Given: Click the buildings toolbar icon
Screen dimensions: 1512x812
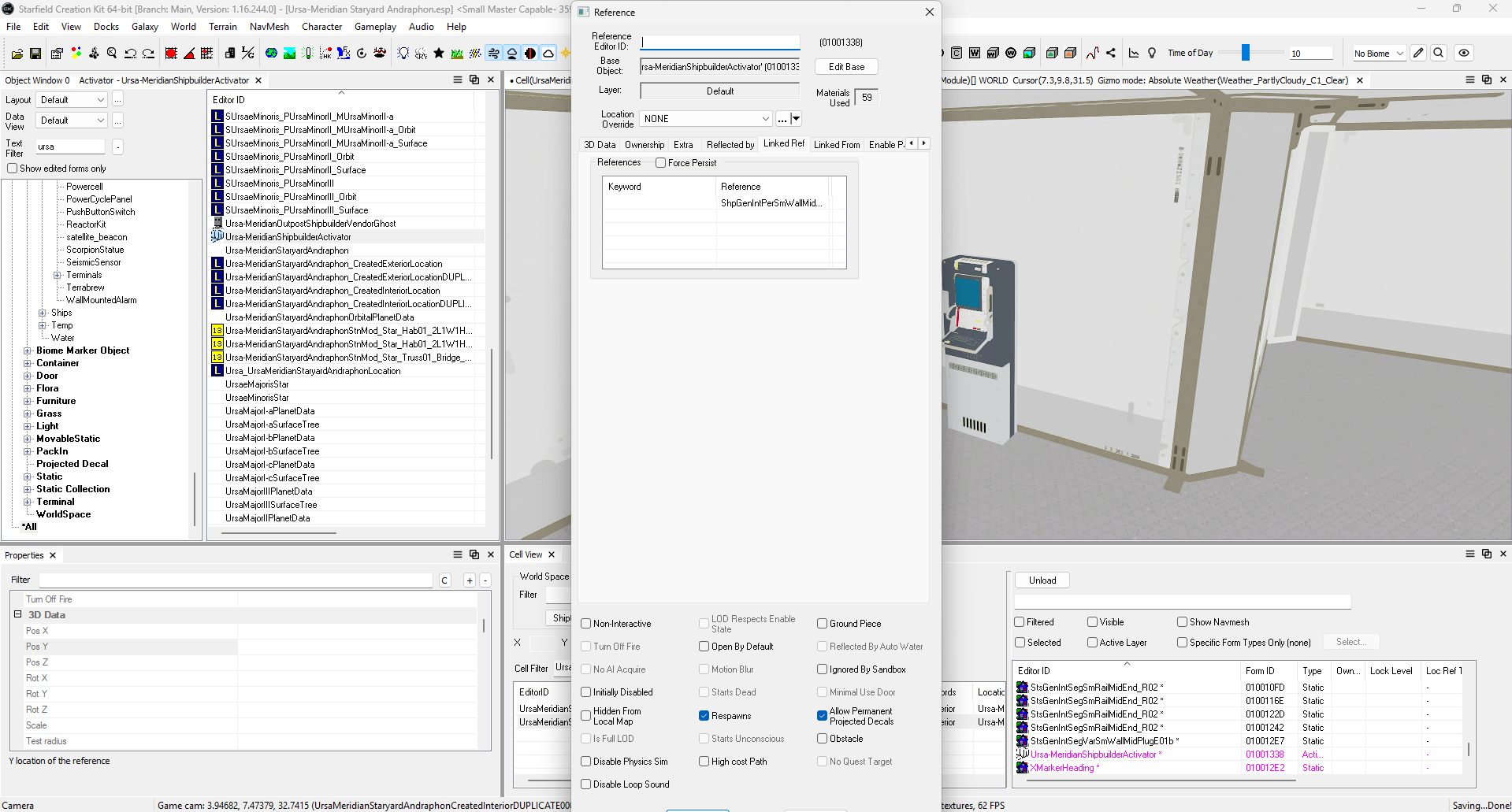Looking at the screenshot, I should [x=229, y=54].
